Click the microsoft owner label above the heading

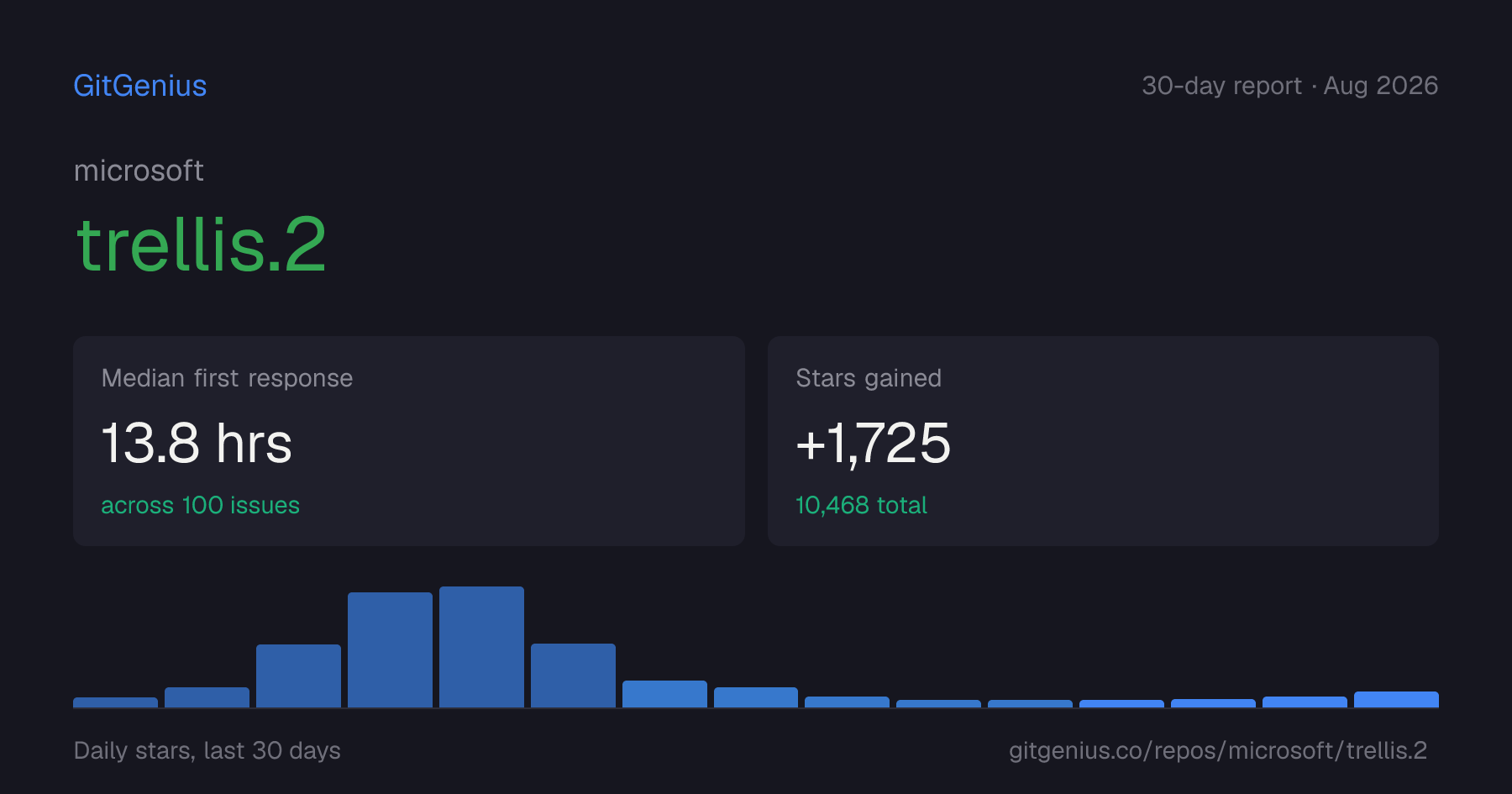click(139, 171)
